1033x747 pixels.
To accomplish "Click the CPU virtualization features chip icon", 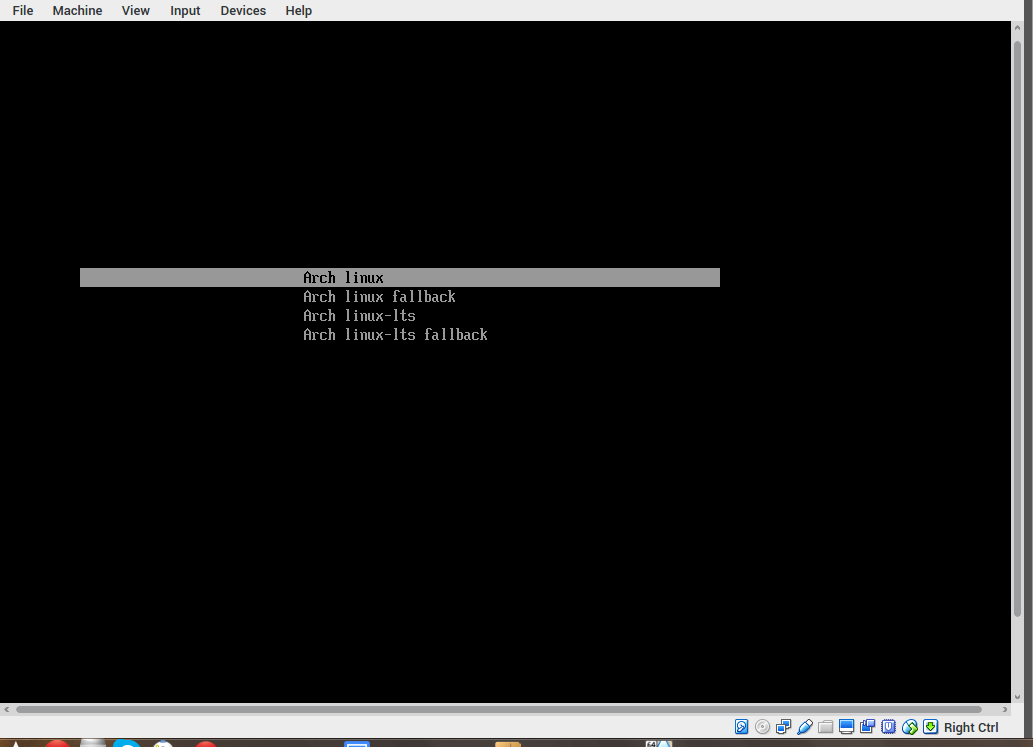I will tap(889, 727).
